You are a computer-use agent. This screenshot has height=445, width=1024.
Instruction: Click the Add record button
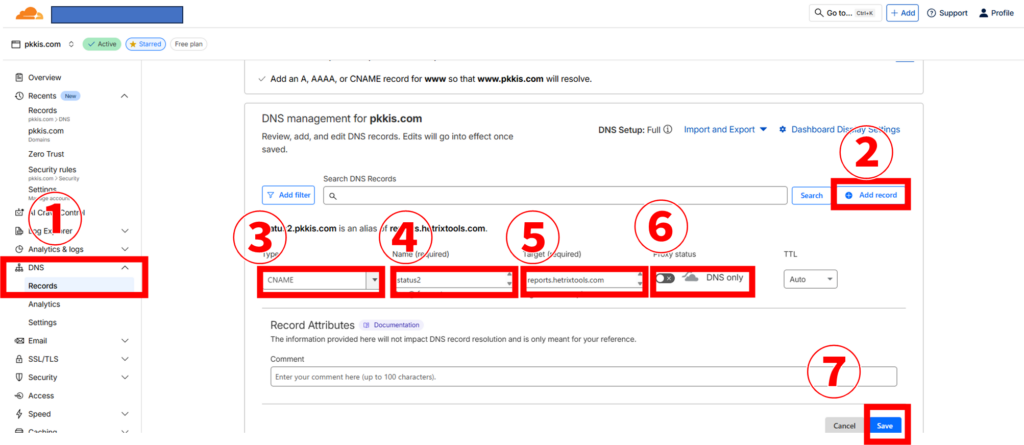coord(871,195)
